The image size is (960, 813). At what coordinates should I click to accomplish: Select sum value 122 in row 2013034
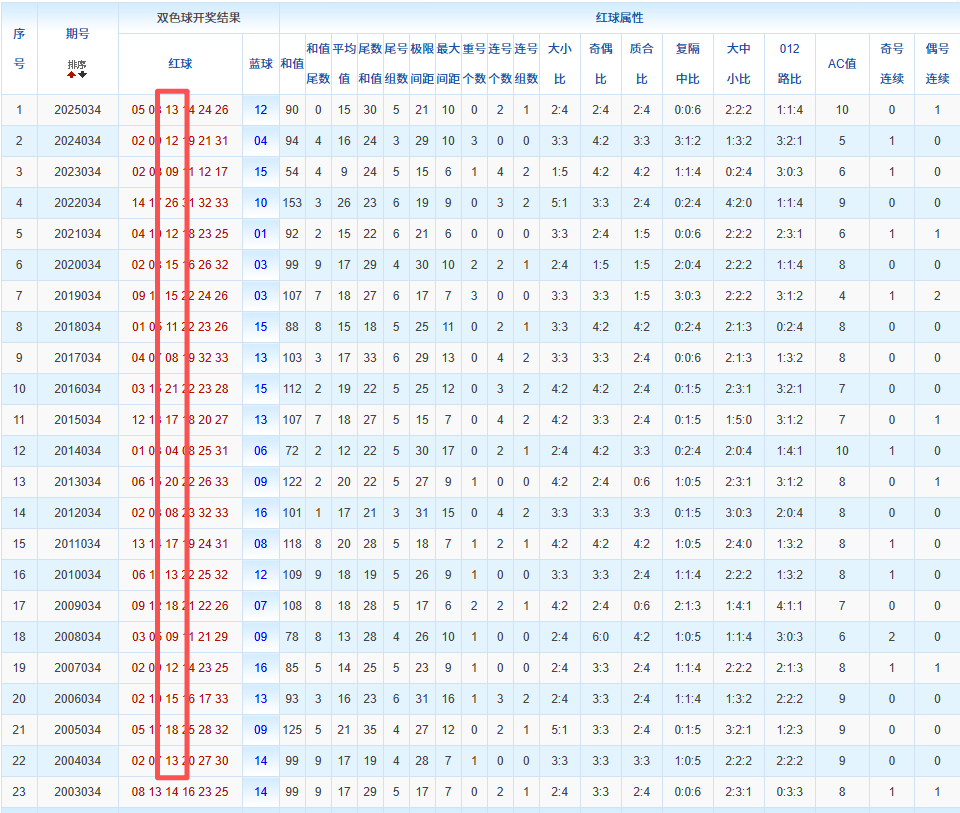[292, 482]
